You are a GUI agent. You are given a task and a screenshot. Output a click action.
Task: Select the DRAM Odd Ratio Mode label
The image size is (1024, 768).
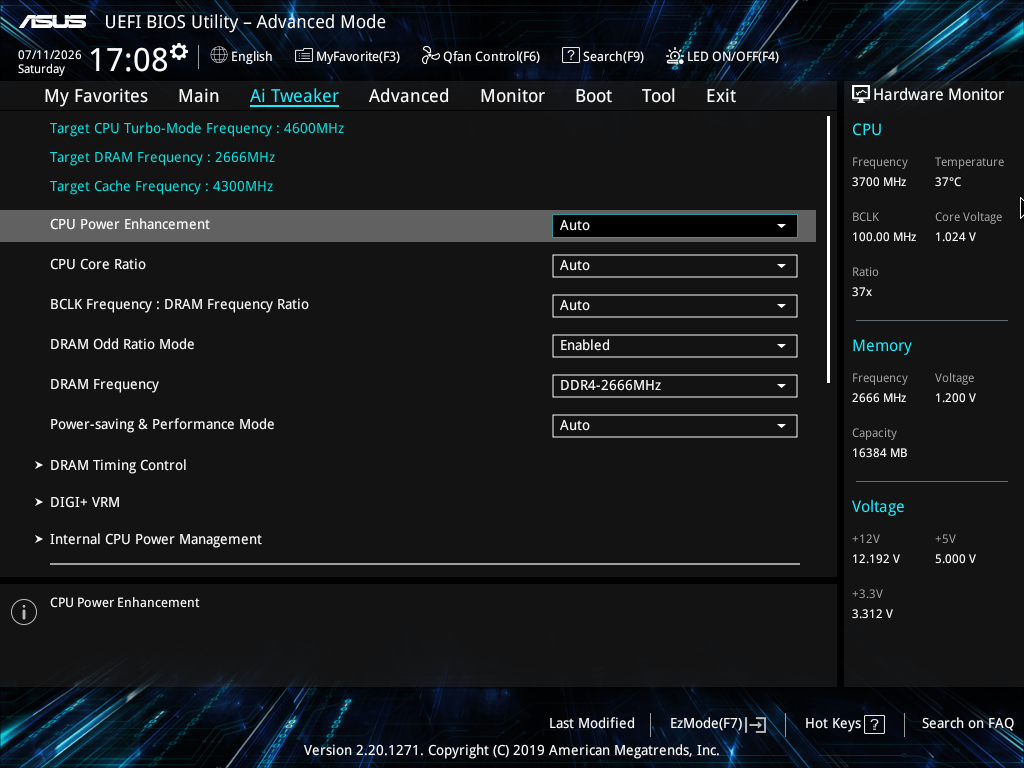pos(122,344)
